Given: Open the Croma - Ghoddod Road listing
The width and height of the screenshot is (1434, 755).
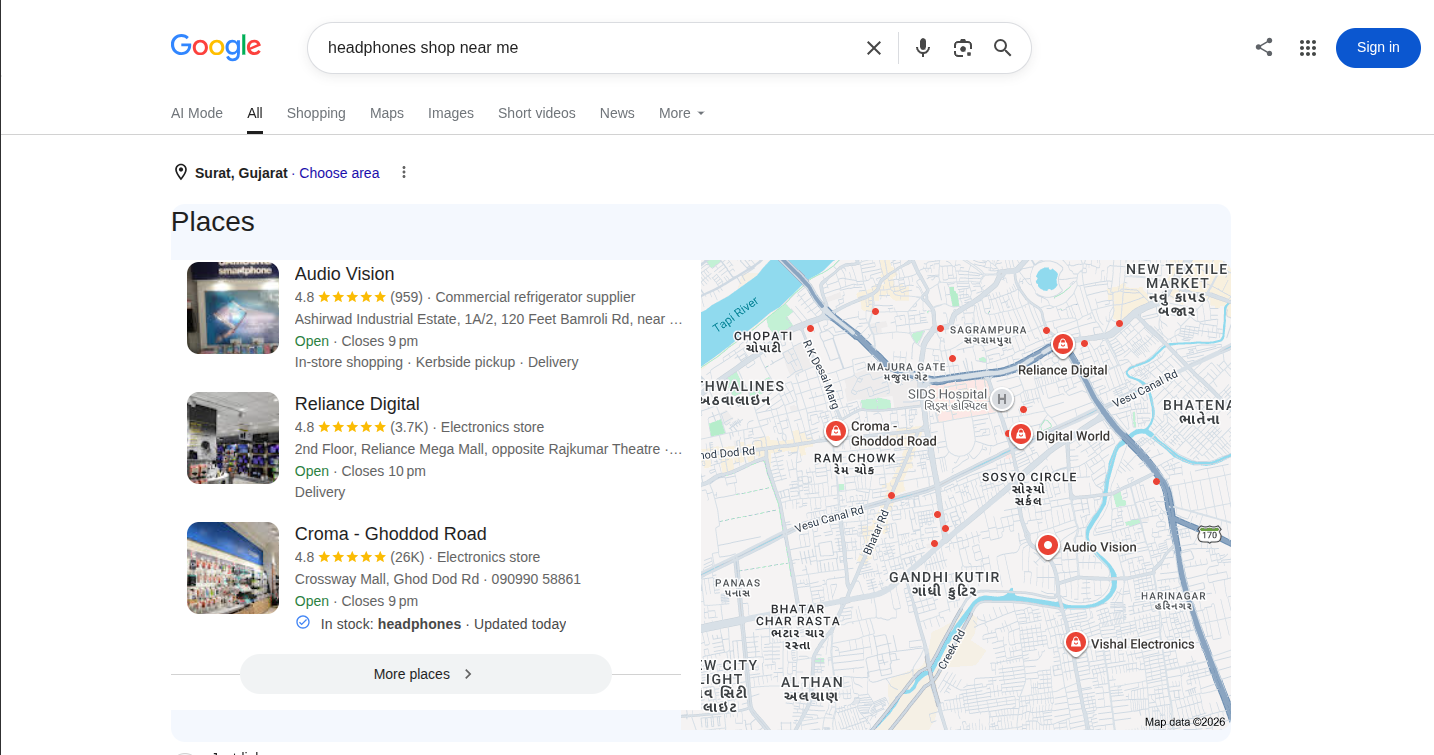Looking at the screenshot, I should point(391,534).
